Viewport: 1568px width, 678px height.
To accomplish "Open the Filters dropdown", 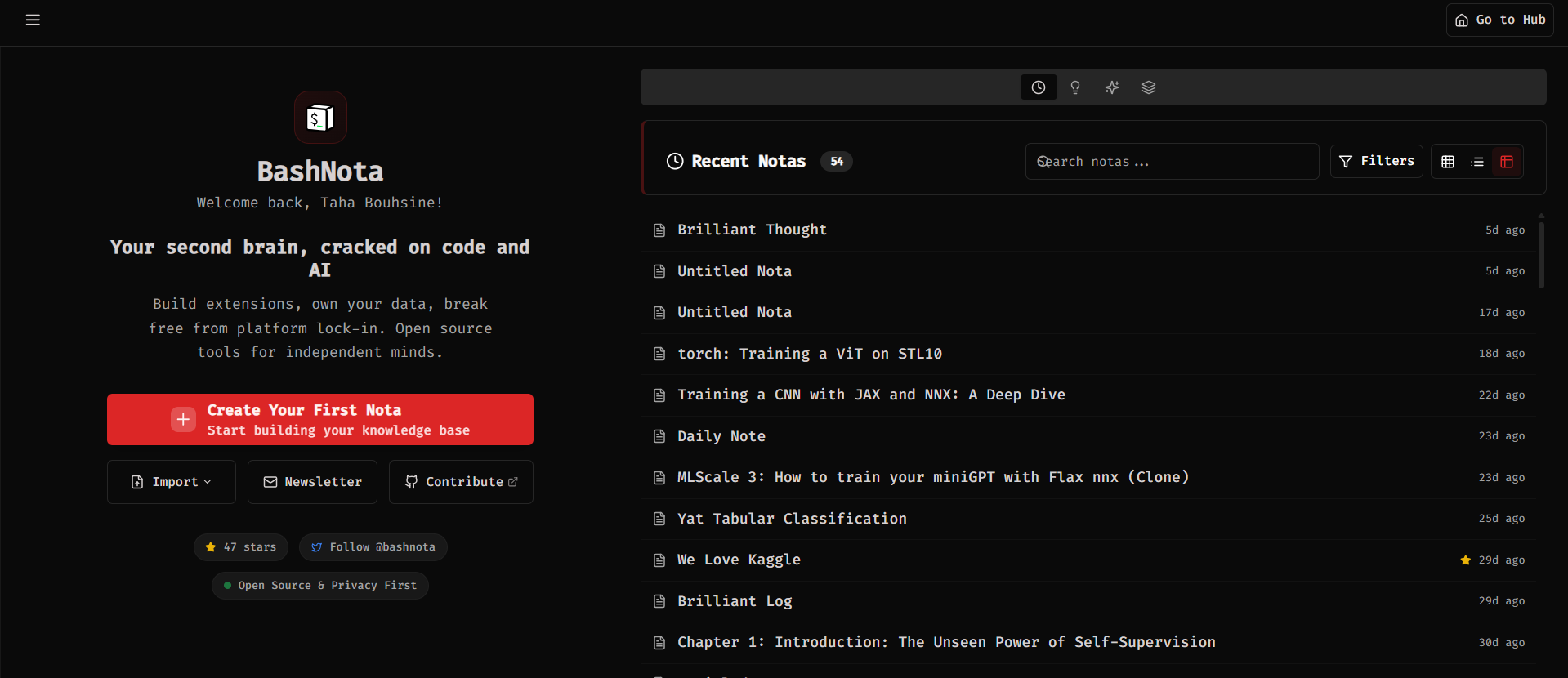I will coord(1377,162).
